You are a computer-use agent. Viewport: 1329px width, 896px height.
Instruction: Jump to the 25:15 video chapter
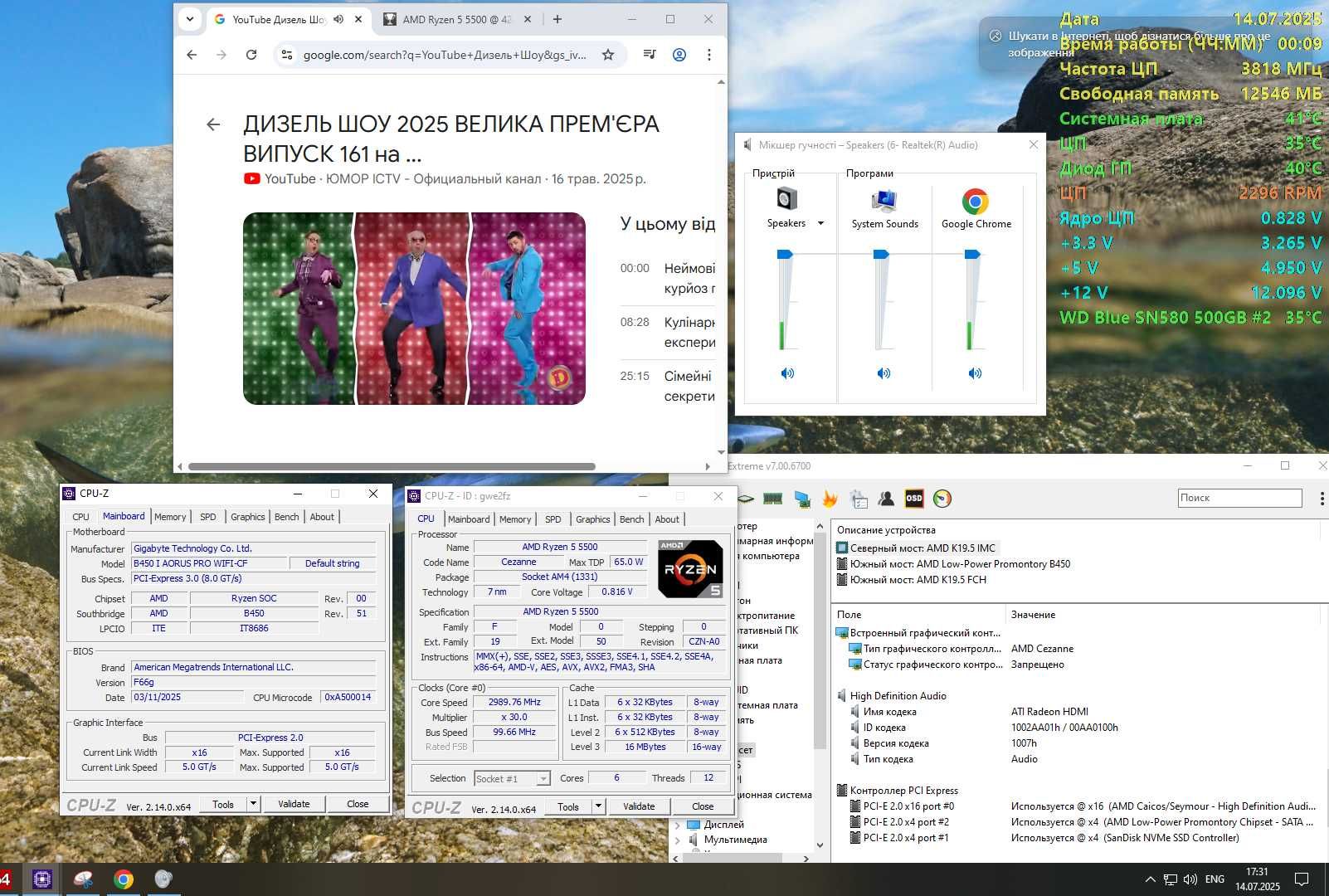(x=635, y=376)
